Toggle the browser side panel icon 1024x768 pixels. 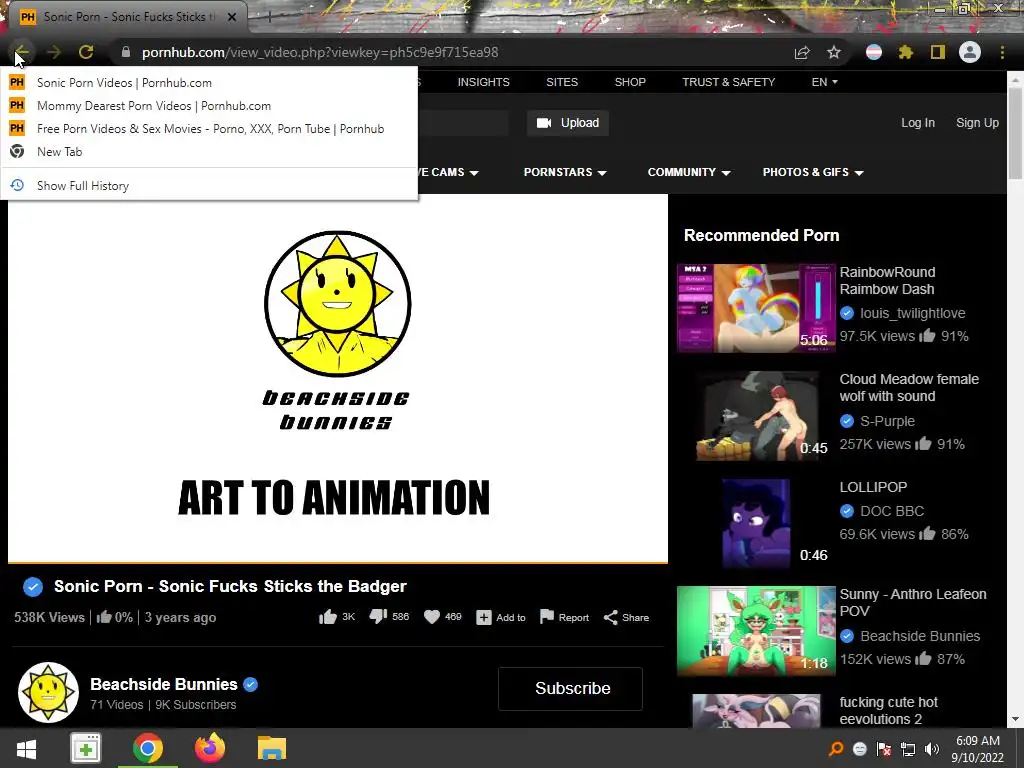coord(938,52)
